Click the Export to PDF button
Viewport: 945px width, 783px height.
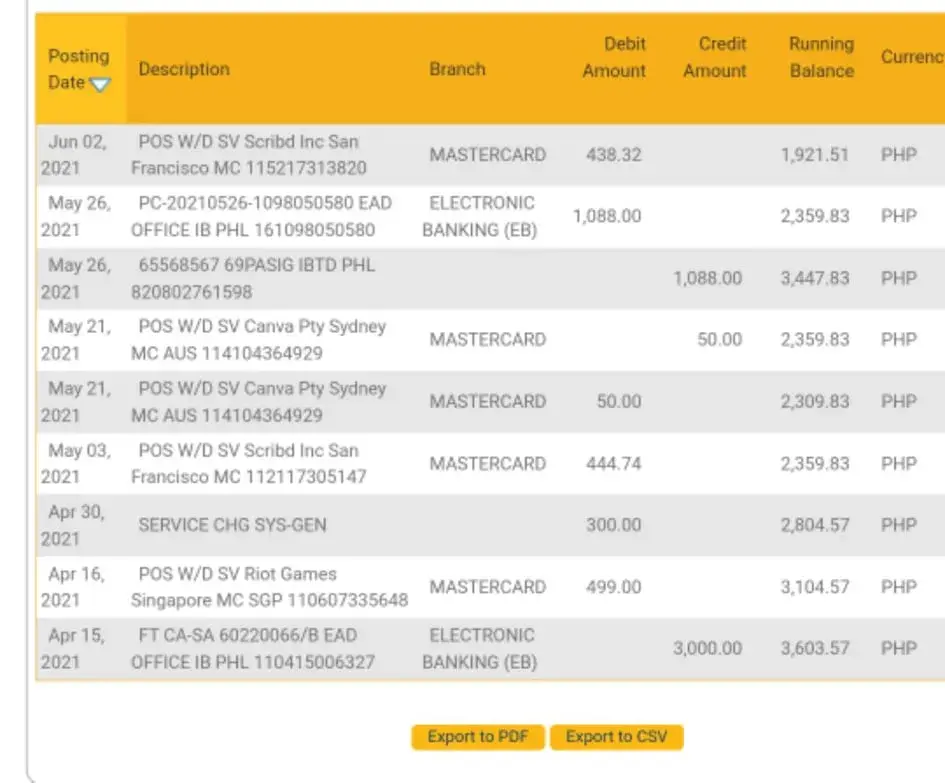pos(477,737)
